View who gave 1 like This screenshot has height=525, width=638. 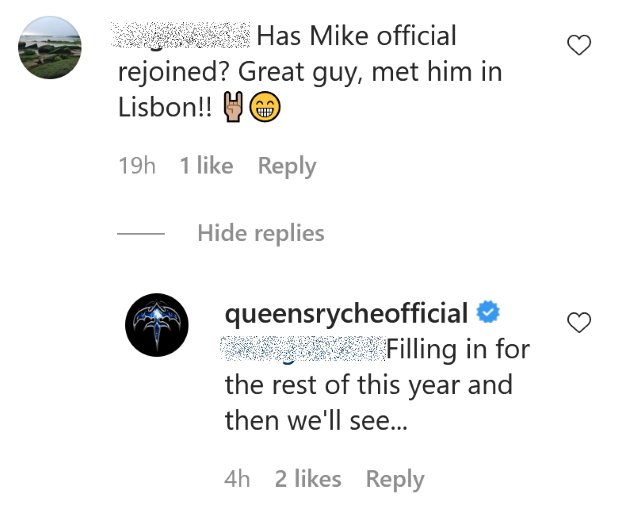[x=206, y=166]
